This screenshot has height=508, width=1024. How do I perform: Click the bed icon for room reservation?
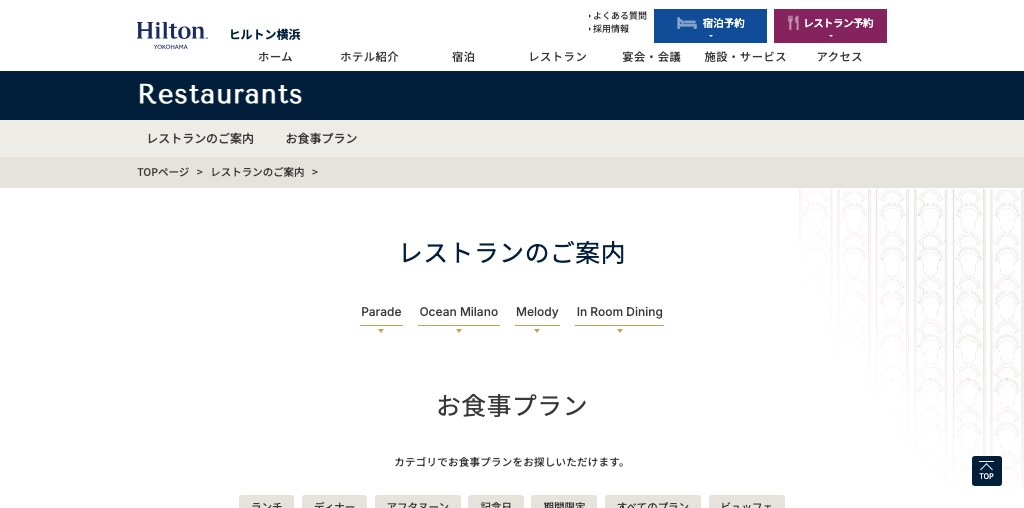pos(686,23)
